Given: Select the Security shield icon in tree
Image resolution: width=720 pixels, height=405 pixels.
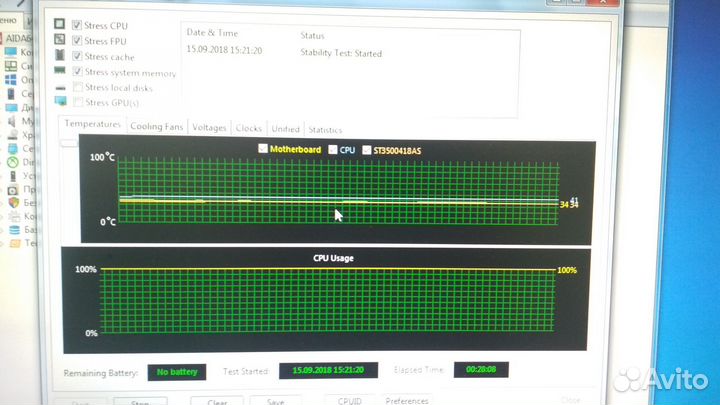Looking at the screenshot, I should (x=14, y=202).
